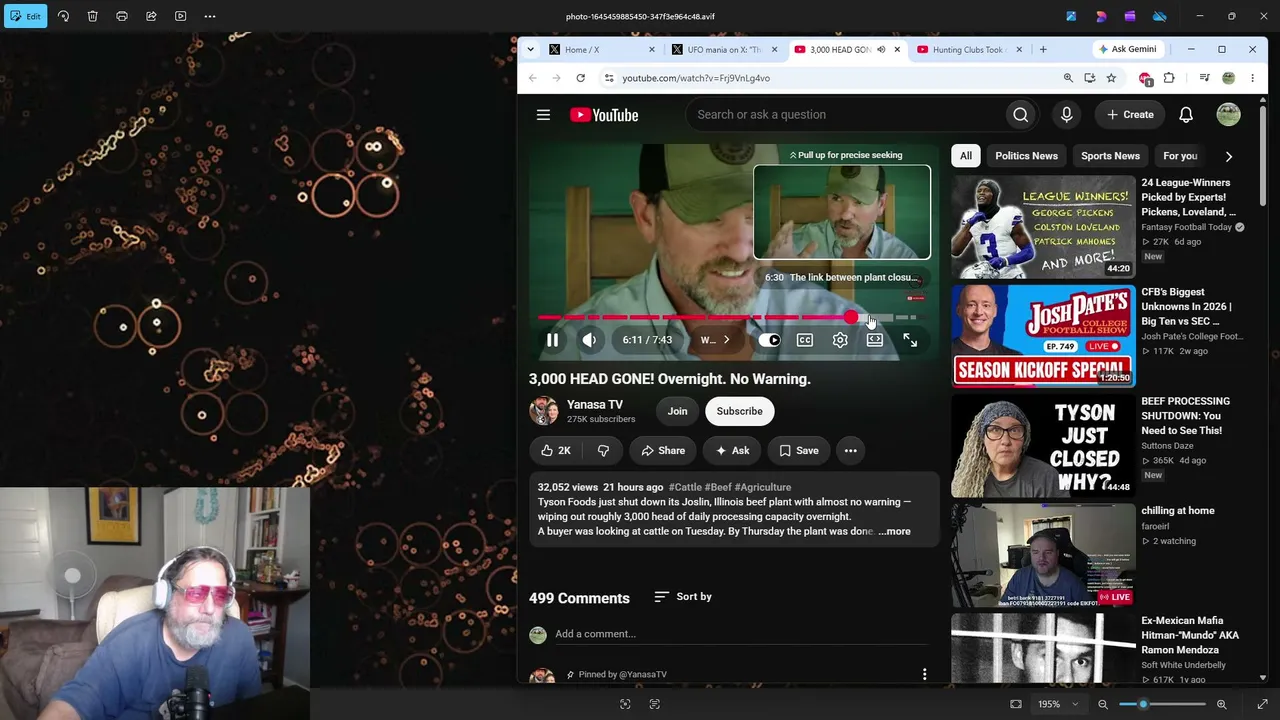The image size is (1280, 720).
Task: Toggle closed captions on the video
Action: 805,340
